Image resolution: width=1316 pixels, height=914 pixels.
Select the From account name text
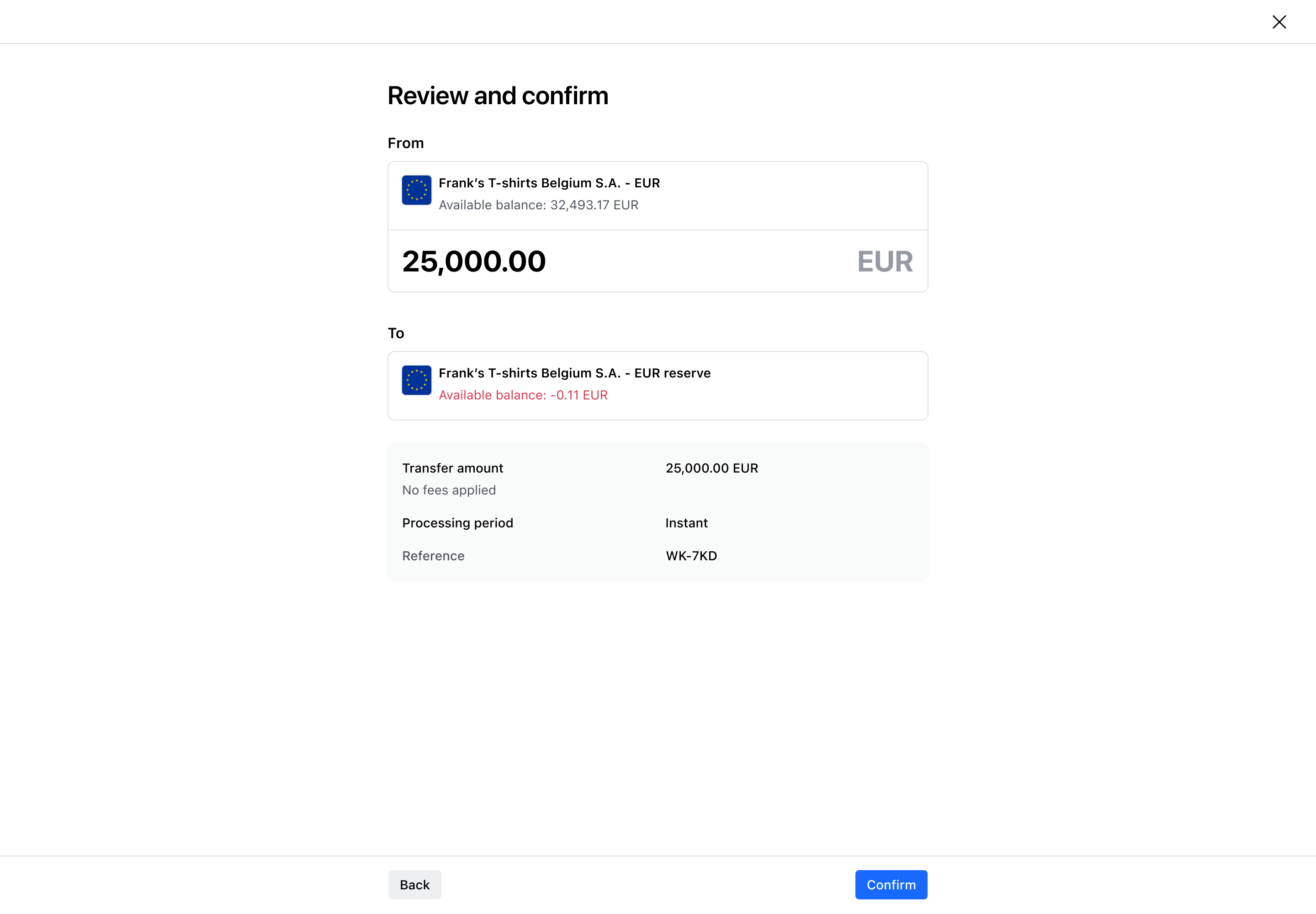[549, 183]
